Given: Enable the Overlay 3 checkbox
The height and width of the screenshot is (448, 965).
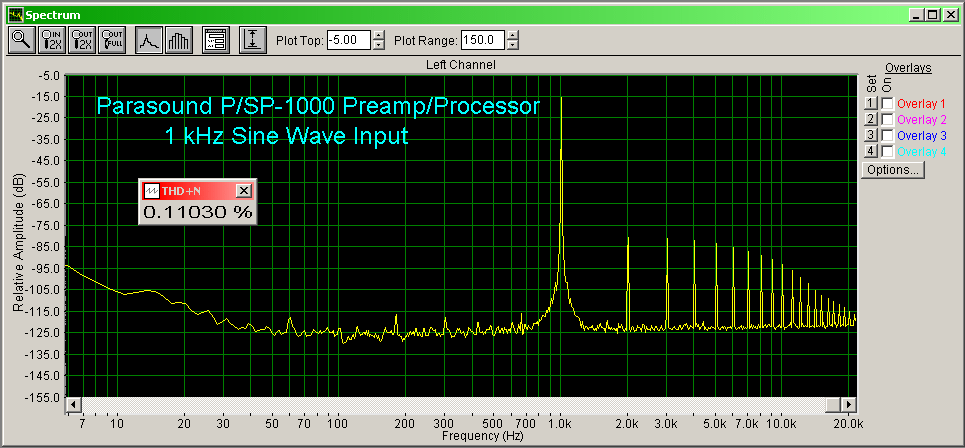Looking at the screenshot, I should pyautogui.click(x=887, y=135).
